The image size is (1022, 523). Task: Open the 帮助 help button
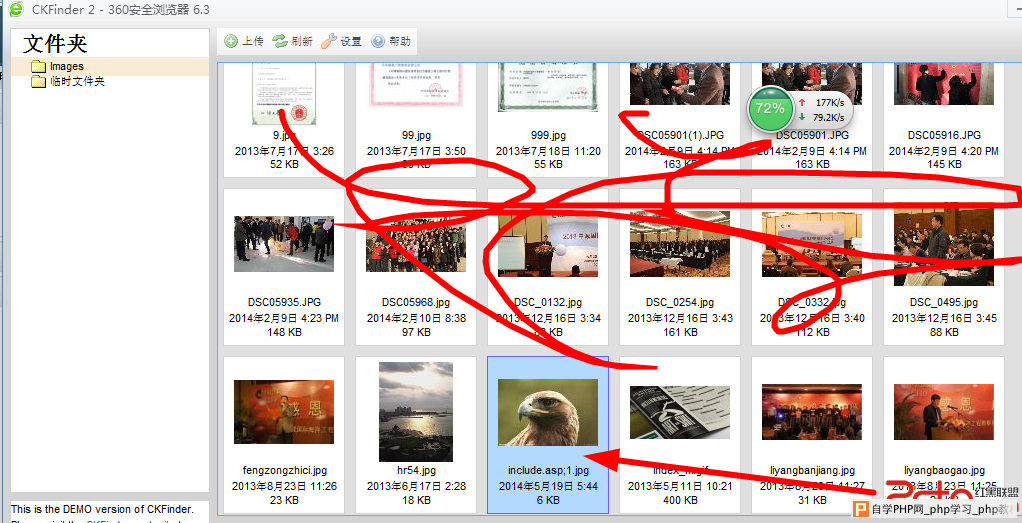(391, 41)
